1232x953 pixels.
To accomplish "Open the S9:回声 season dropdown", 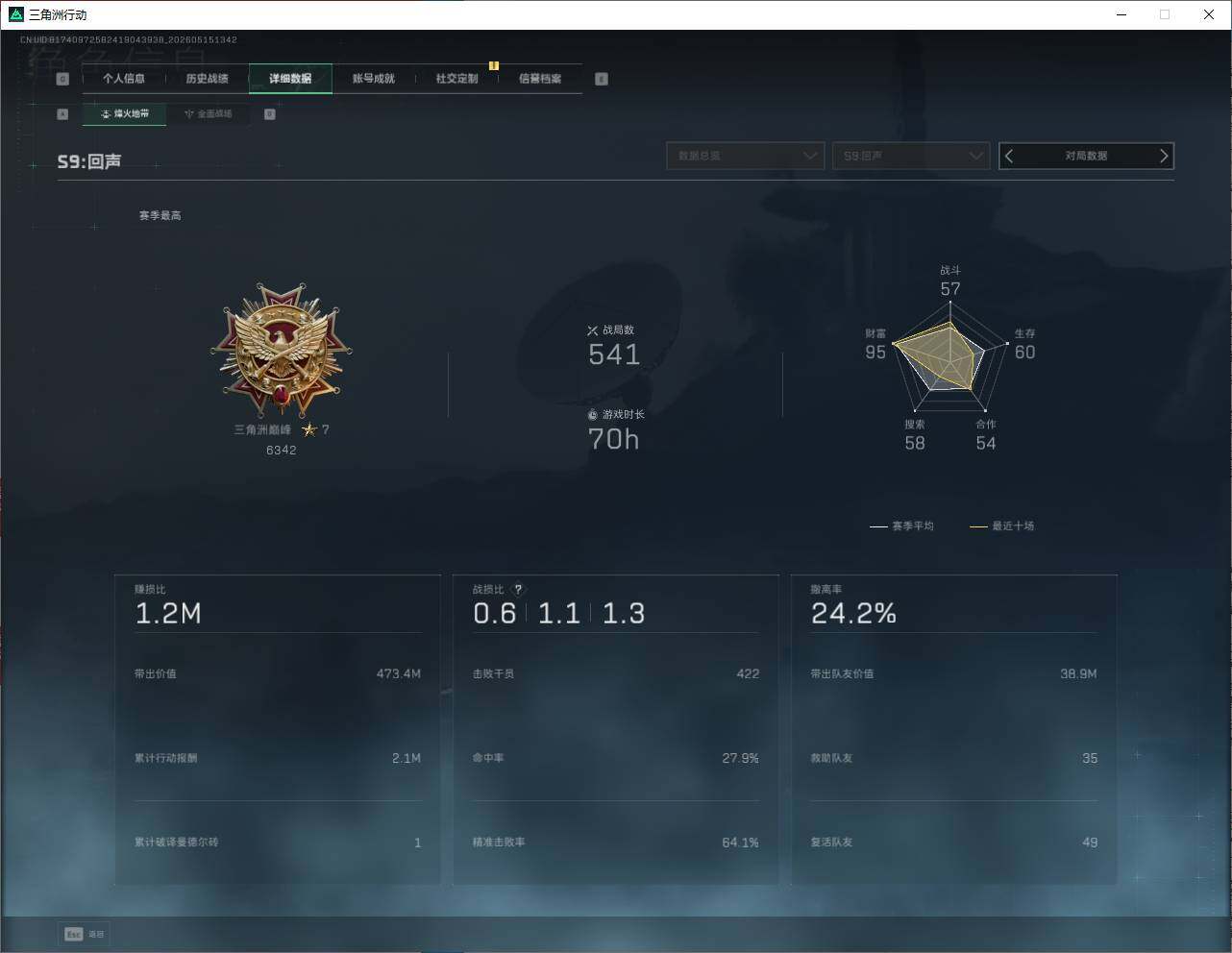I will (x=911, y=156).
